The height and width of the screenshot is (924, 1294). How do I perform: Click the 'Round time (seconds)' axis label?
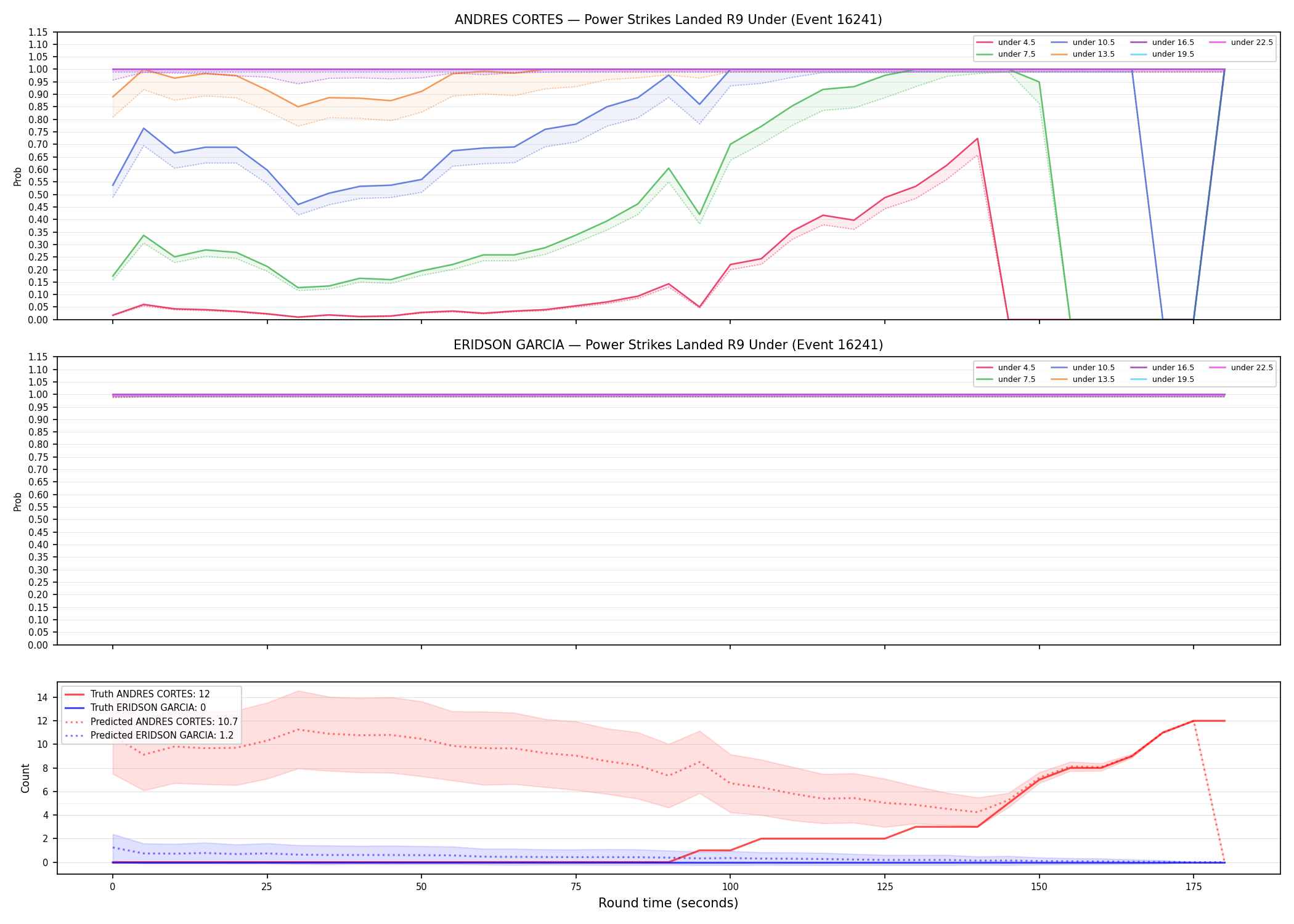[x=668, y=903]
